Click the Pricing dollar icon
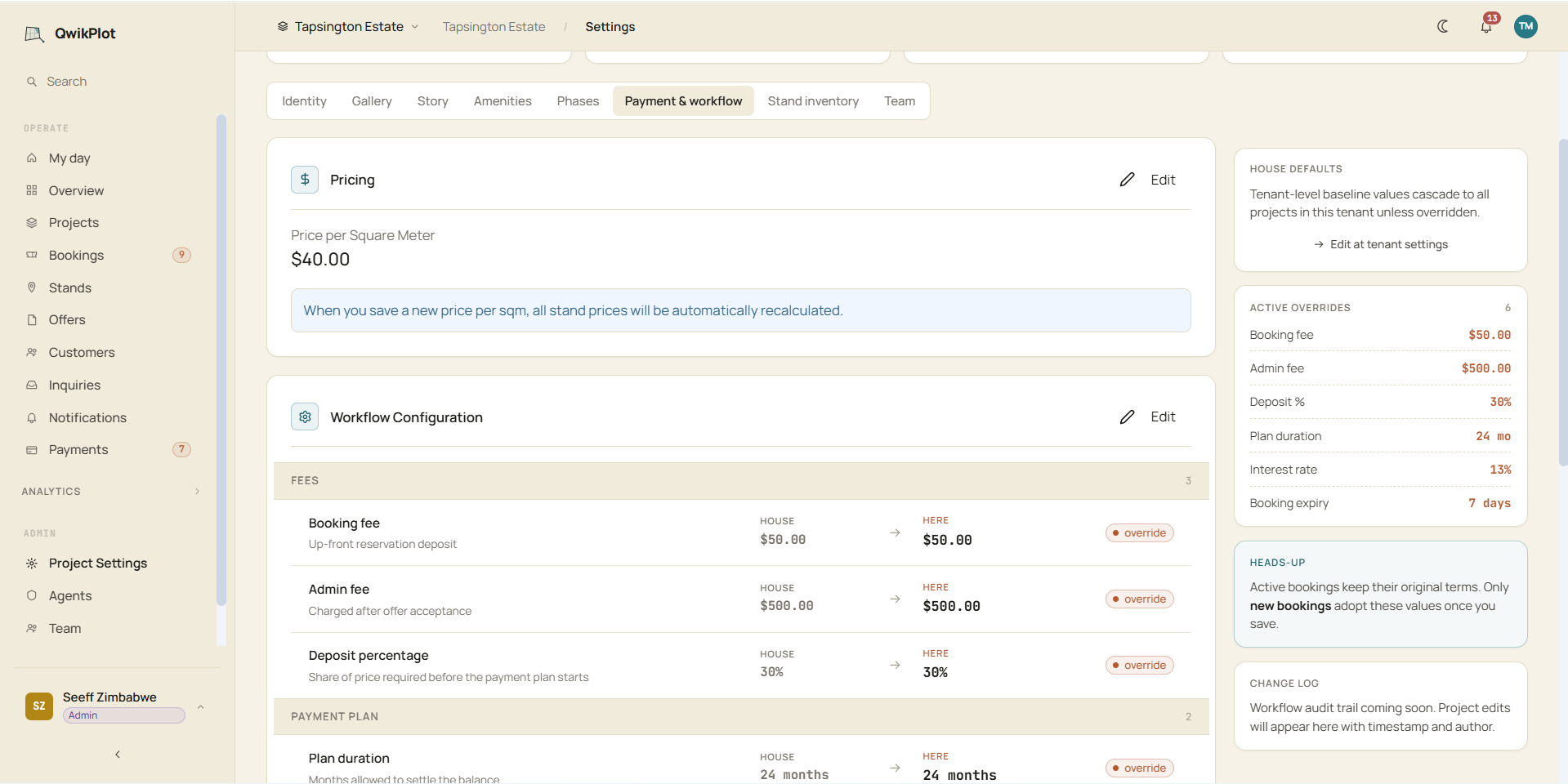 [x=305, y=180]
